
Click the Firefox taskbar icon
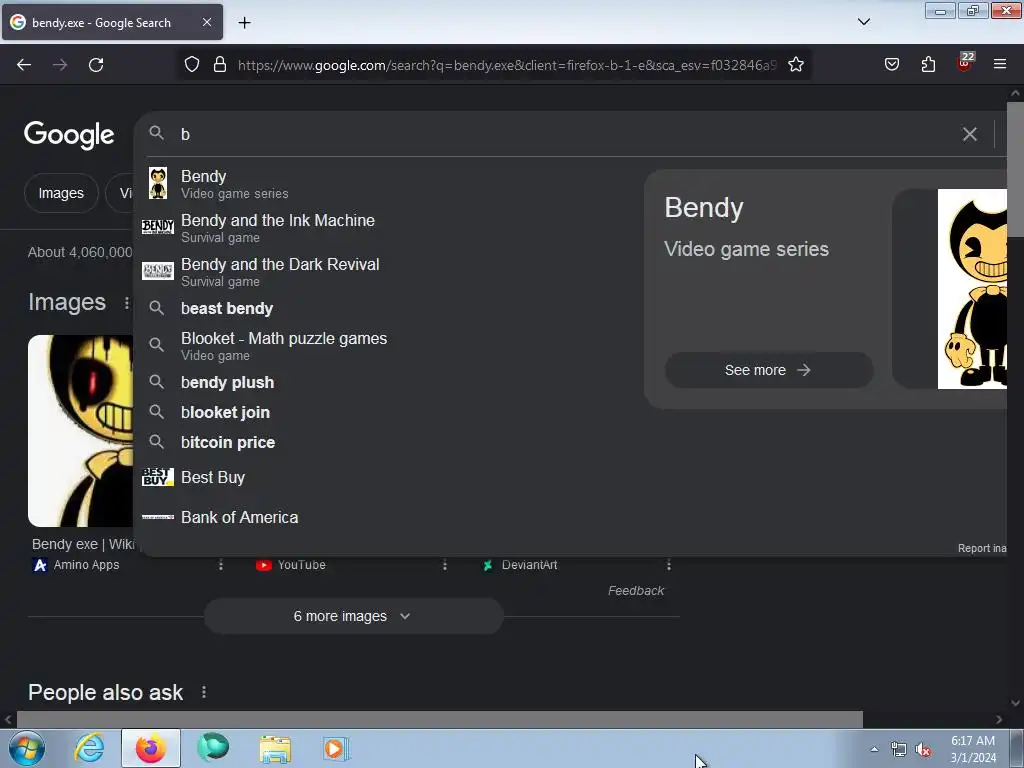(x=151, y=748)
